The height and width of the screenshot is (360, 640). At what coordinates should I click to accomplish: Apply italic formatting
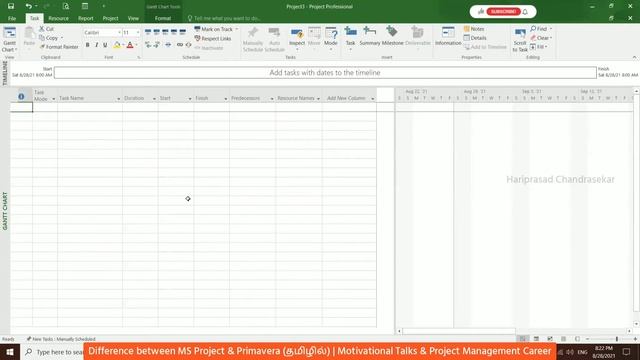pyautogui.click(x=96, y=45)
